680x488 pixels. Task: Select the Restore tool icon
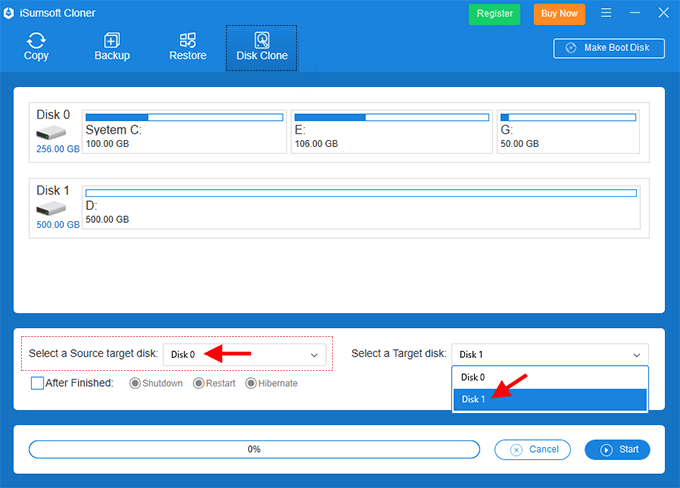pyautogui.click(x=187, y=41)
